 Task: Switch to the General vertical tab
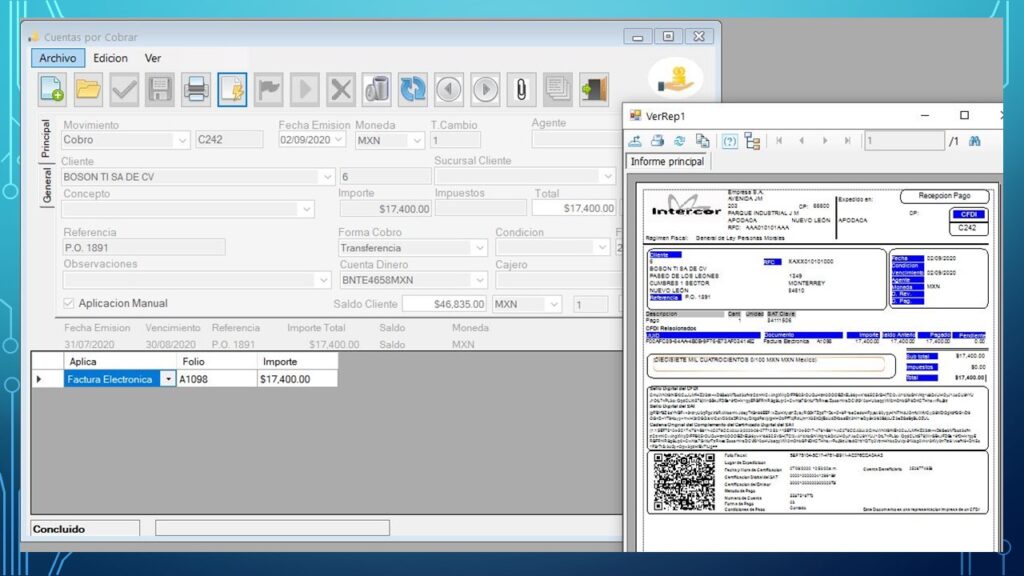click(x=46, y=186)
